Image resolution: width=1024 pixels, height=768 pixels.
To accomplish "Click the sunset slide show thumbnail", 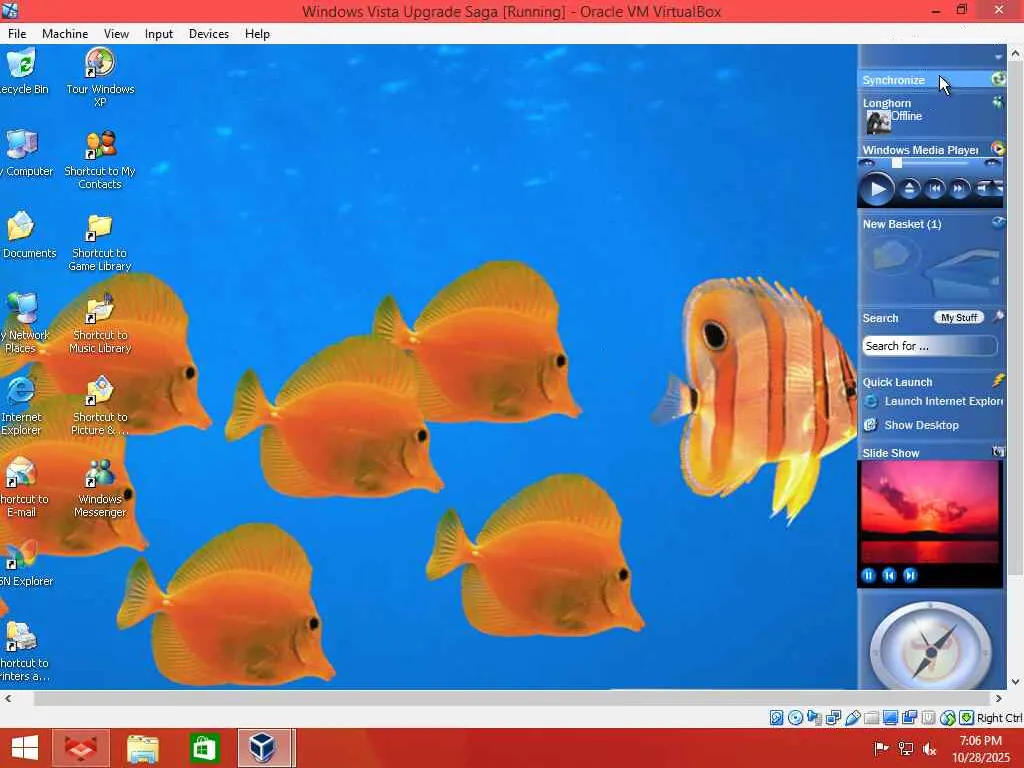I will pyautogui.click(x=930, y=512).
